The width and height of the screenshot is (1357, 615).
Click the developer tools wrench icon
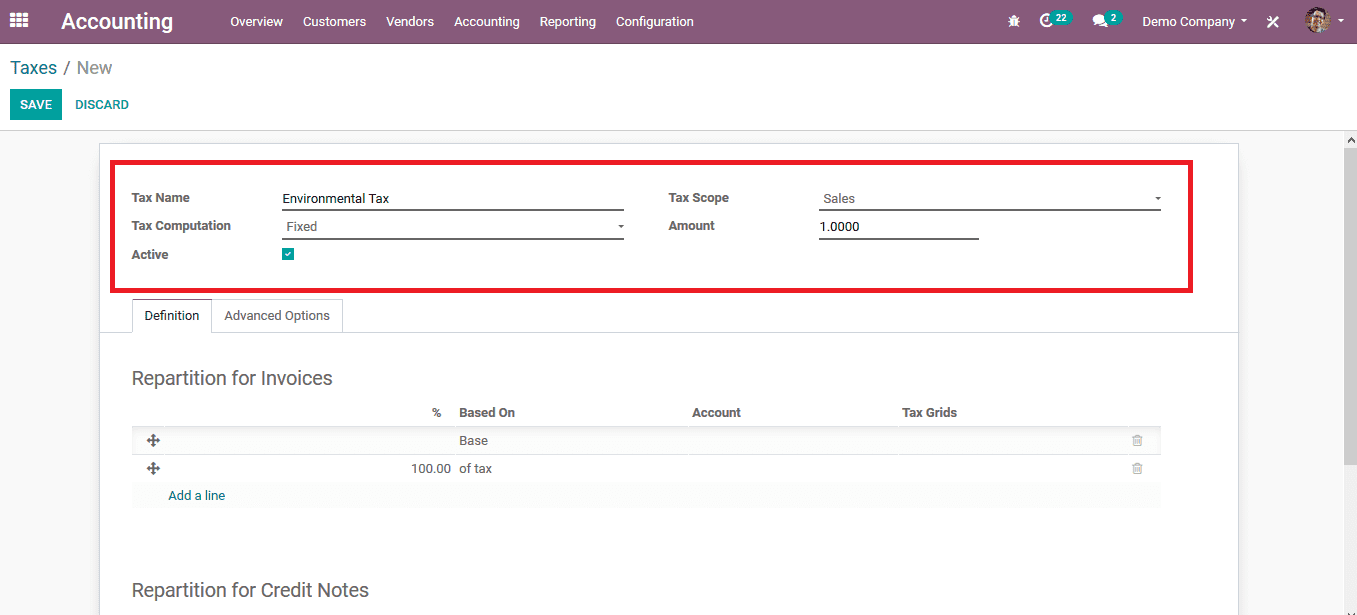[1273, 21]
